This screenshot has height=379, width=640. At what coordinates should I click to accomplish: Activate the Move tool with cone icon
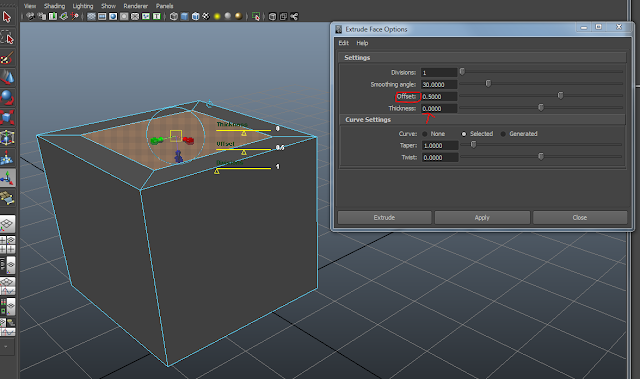tap(7, 77)
